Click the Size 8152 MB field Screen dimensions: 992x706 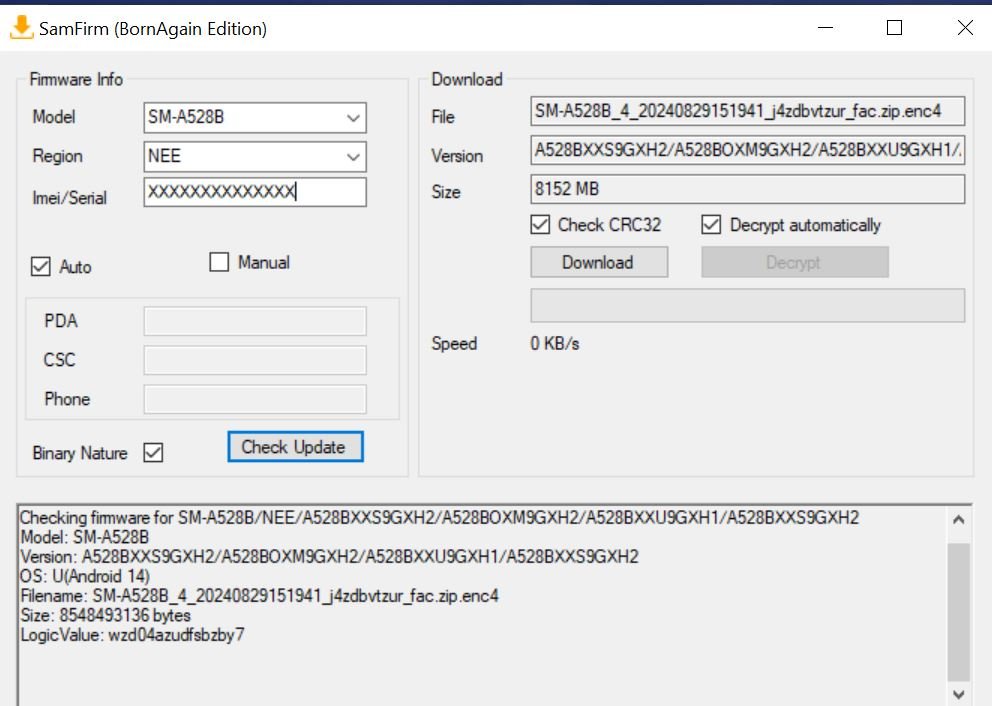(748, 189)
